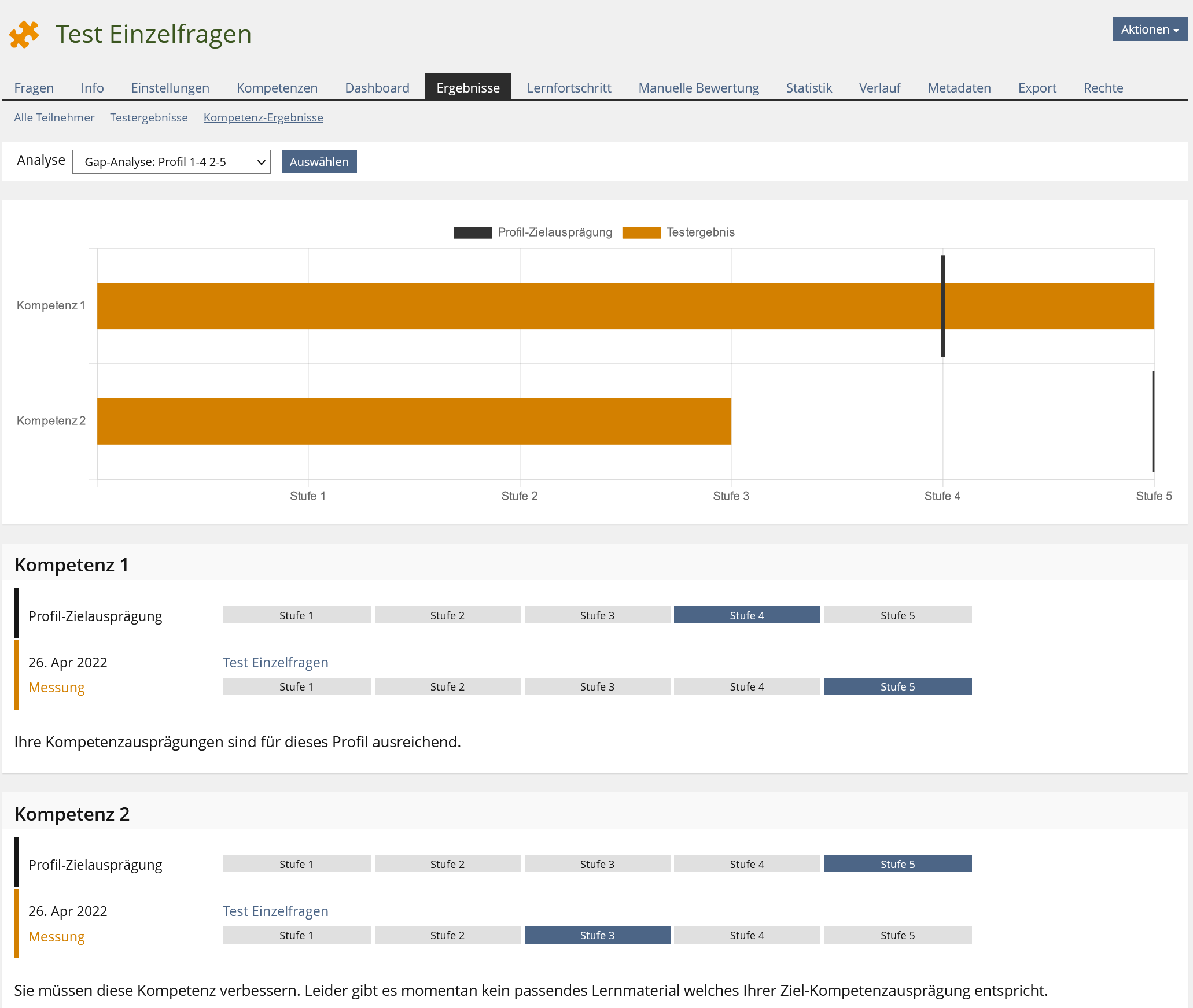Select the Testergebnisse sub-tab
This screenshot has width=1193, height=1008.
click(x=149, y=117)
